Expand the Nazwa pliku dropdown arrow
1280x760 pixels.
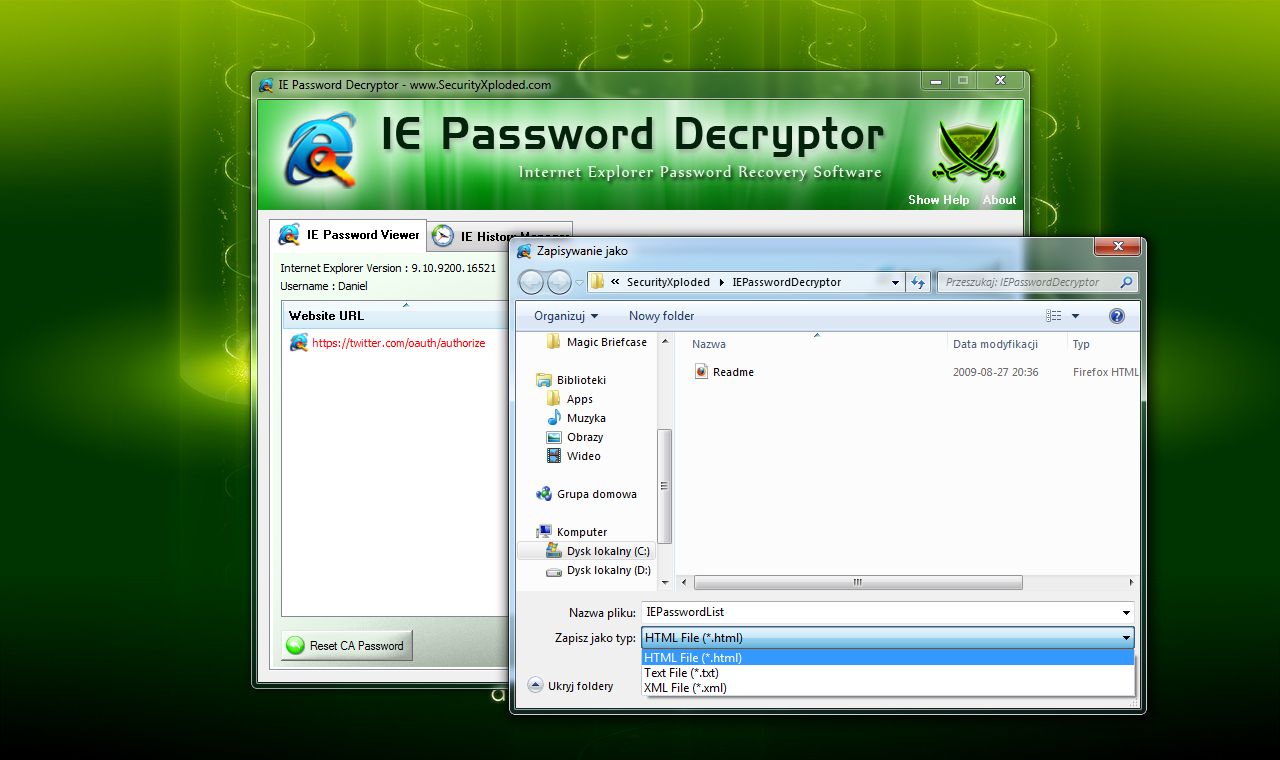click(x=1126, y=612)
